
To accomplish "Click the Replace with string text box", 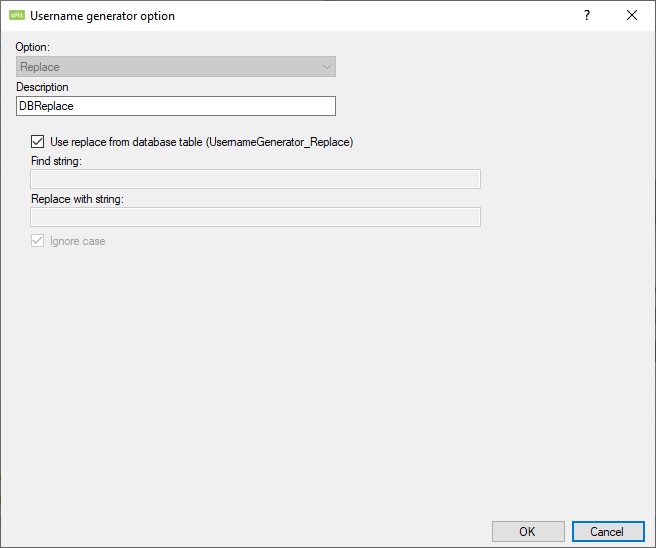I will (x=255, y=217).
